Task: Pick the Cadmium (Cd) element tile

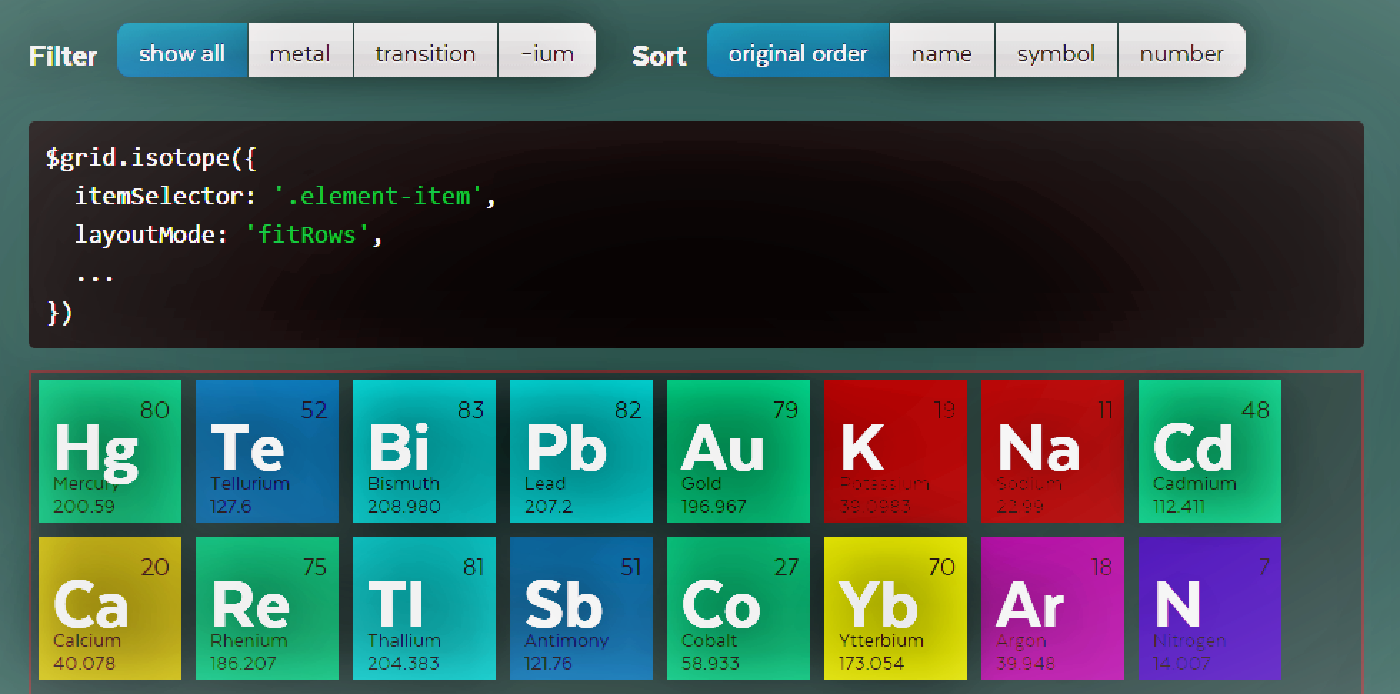Action: pos(1209,451)
